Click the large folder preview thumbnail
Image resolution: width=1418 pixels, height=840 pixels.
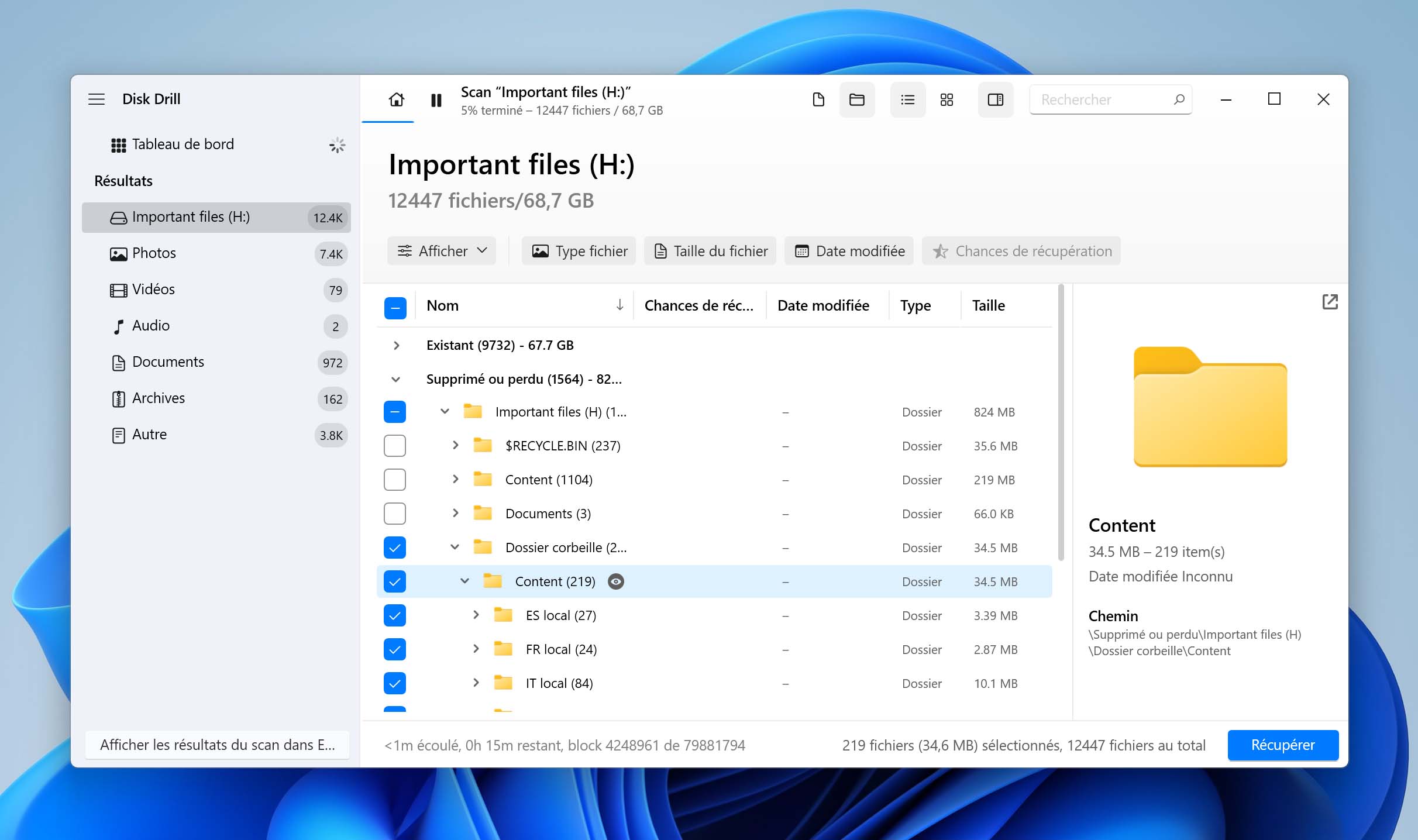(x=1210, y=407)
